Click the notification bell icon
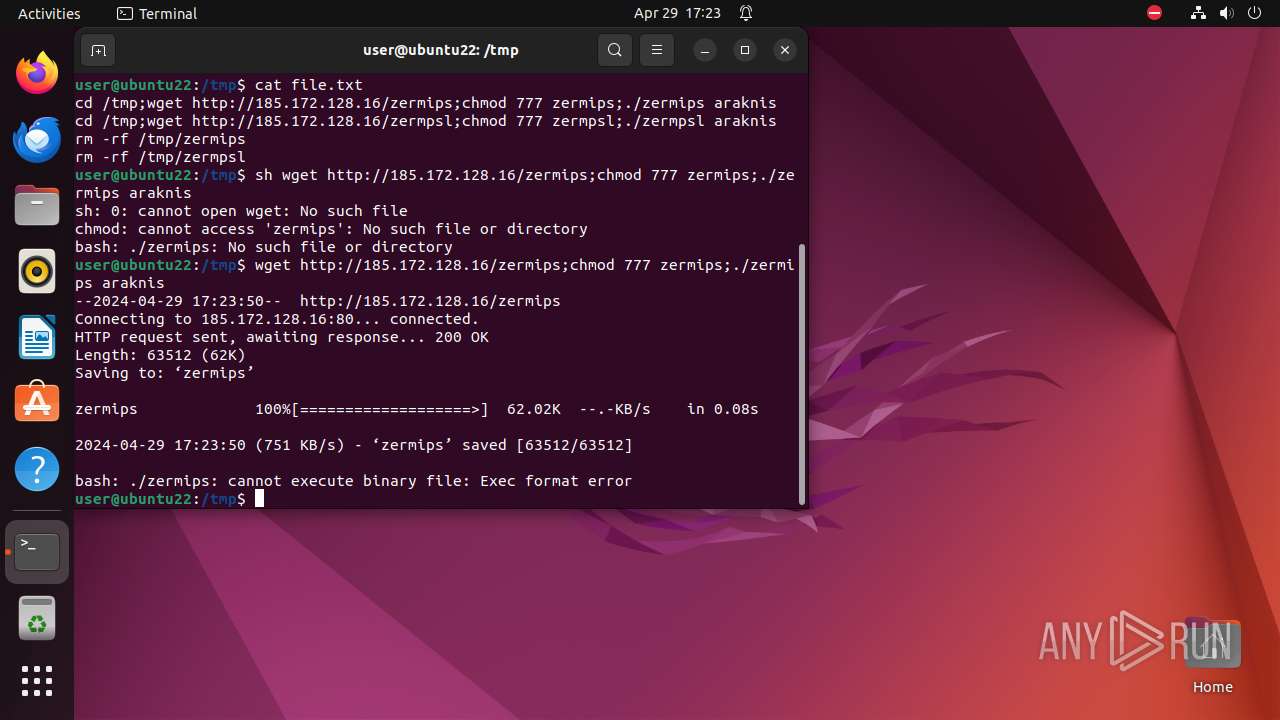Screen dimensions: 1280x720 pyautogui.click(x=746, y=13)
